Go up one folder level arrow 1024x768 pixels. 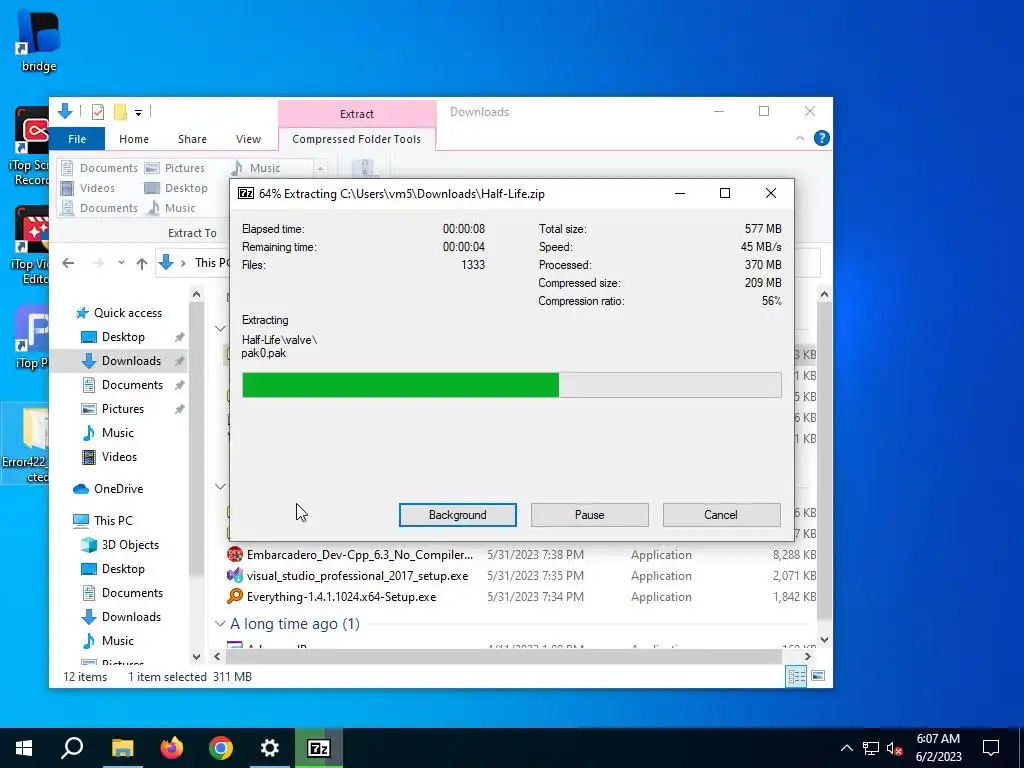tap(142, 263)
